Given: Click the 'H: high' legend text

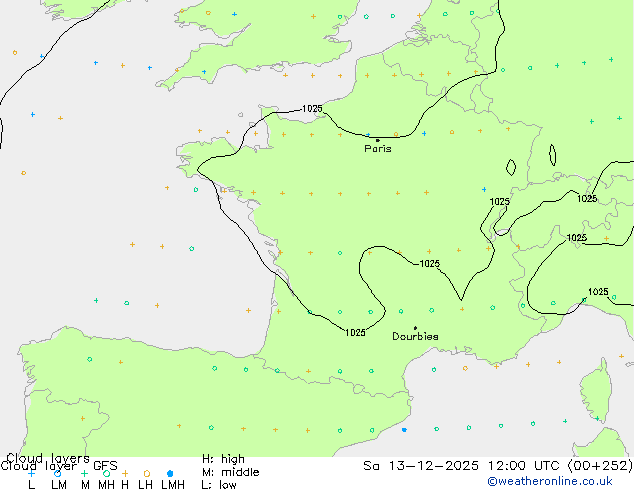Looking at the screenshot, I should pyautogui.click(x=223, y=459).
